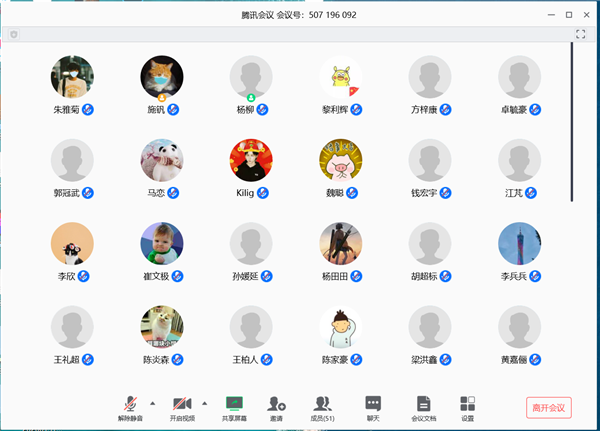Click the participant list vertical scrollbar

pos(572,122)
